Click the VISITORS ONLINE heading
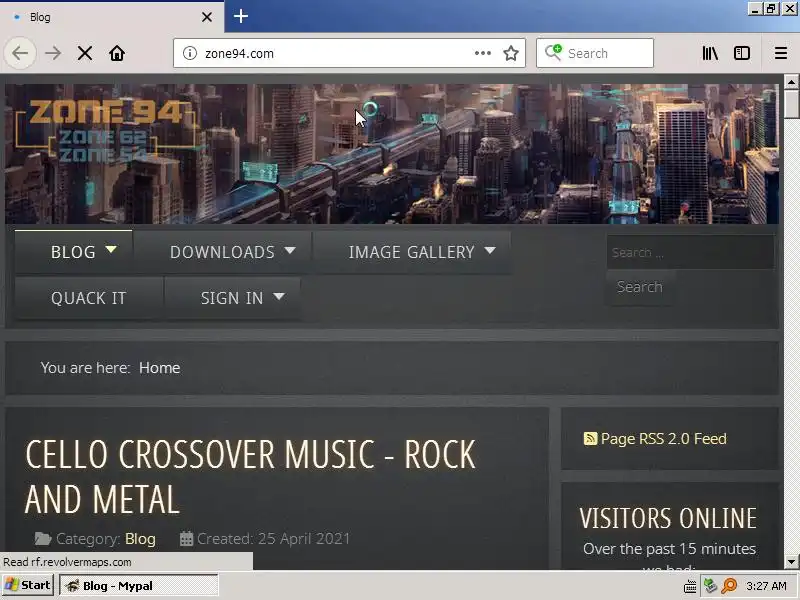 (668, 518)
